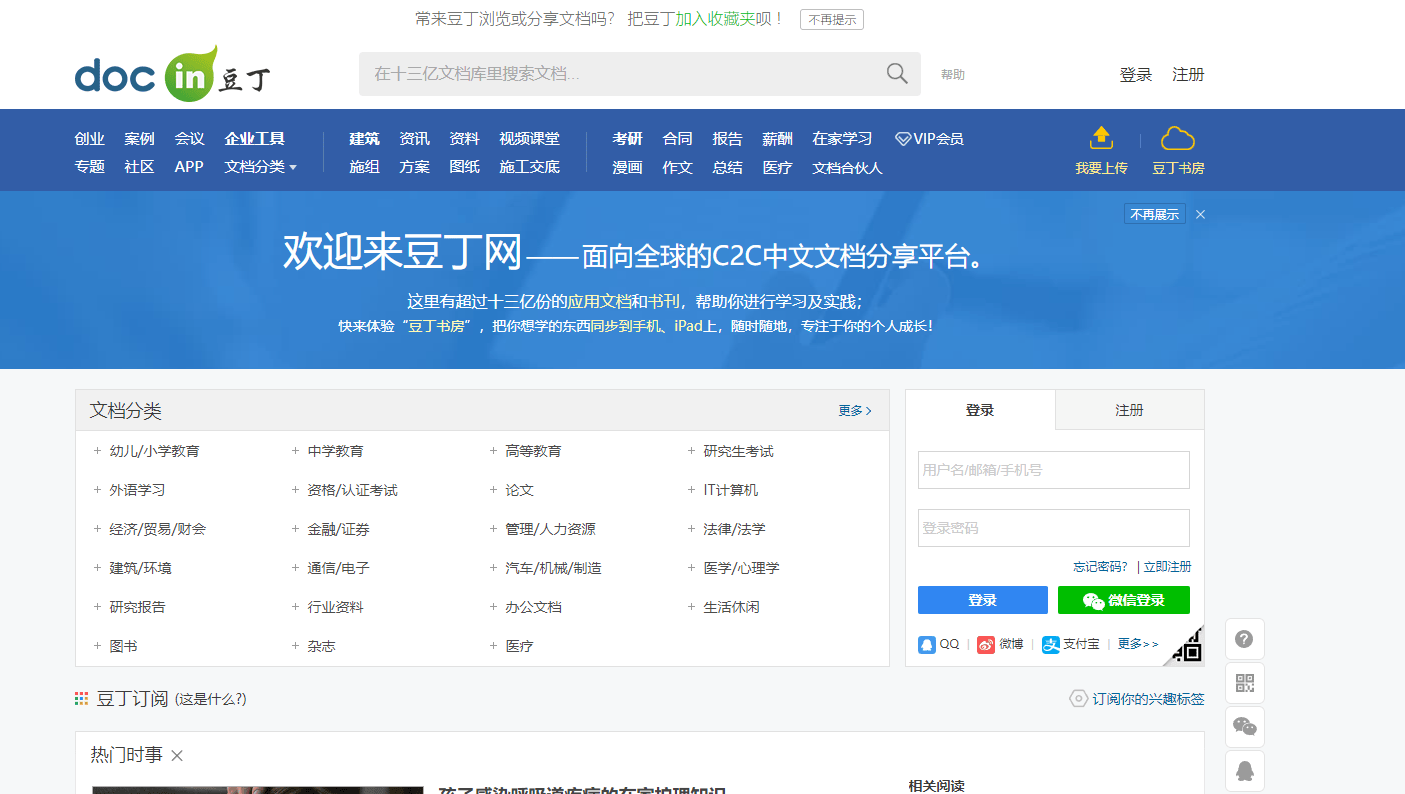Open 豆丁书房 via the cloud icon

1178,138
